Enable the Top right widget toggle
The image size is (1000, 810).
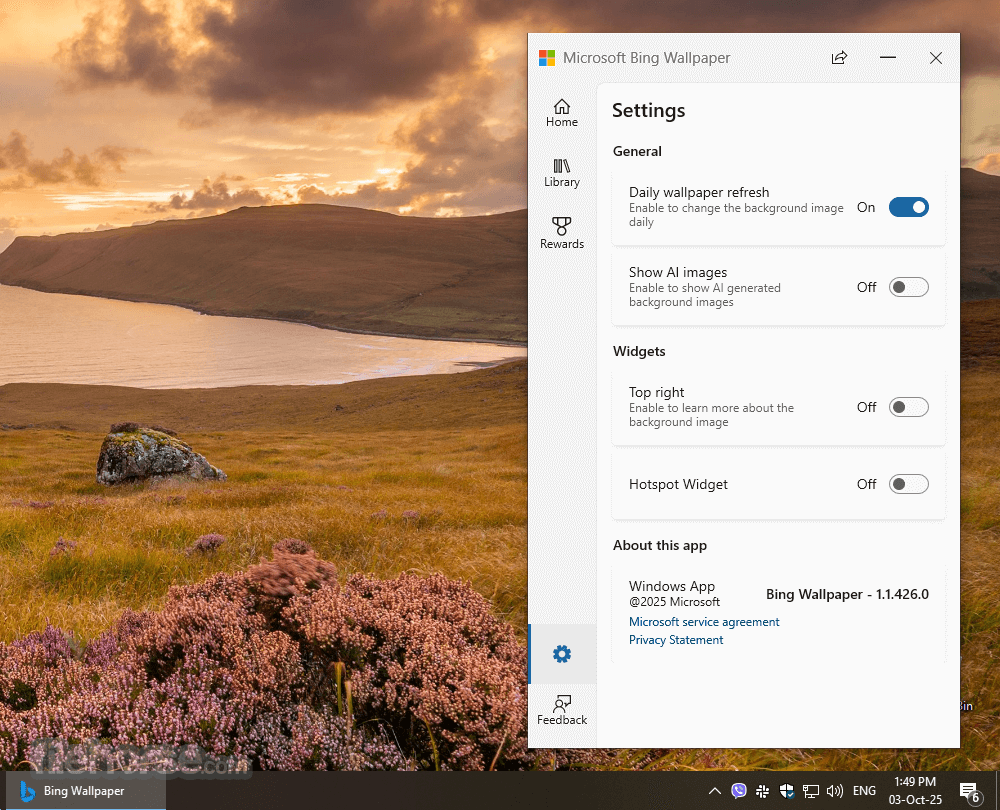click(908, 407)
